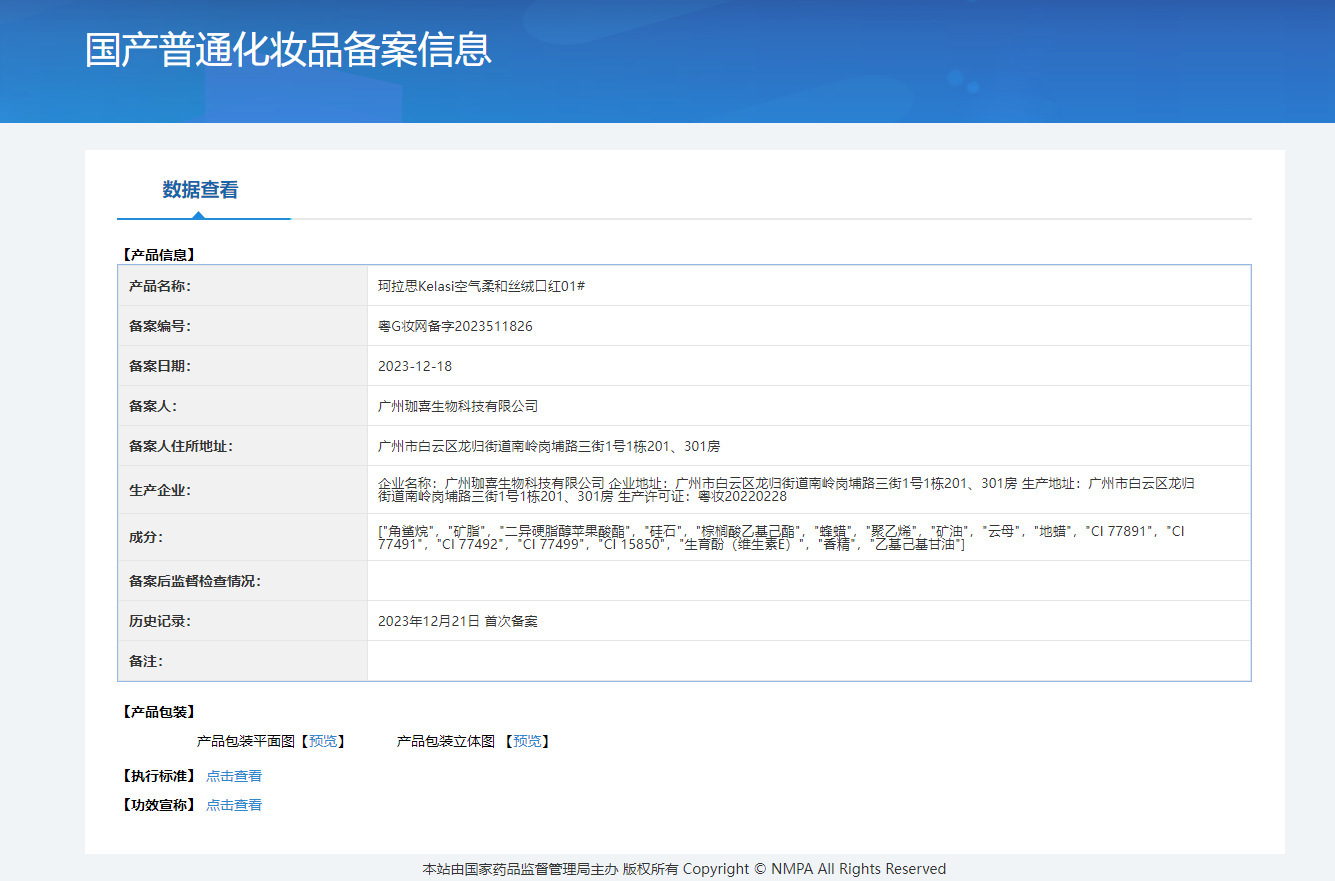Image resolution: width=1335 pixels, height=881 pixels.
Task: Click the filing date 2023-12-18
Action: (x=415, y=366)
